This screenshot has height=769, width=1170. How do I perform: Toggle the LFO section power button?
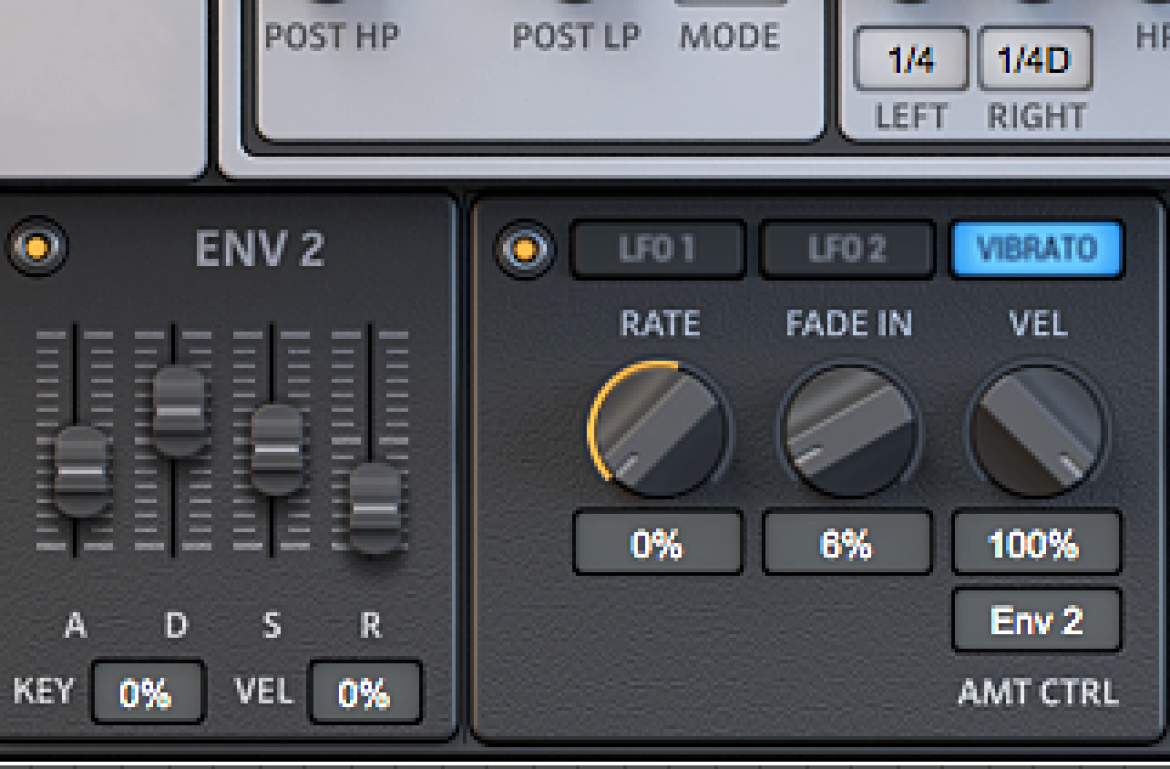[525, 249]
